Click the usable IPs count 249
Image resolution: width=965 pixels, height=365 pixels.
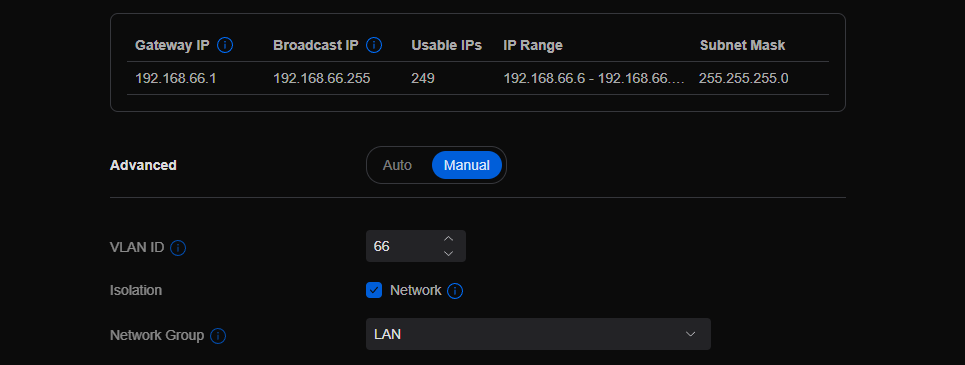pyautogui.click(x=423, y=78)
